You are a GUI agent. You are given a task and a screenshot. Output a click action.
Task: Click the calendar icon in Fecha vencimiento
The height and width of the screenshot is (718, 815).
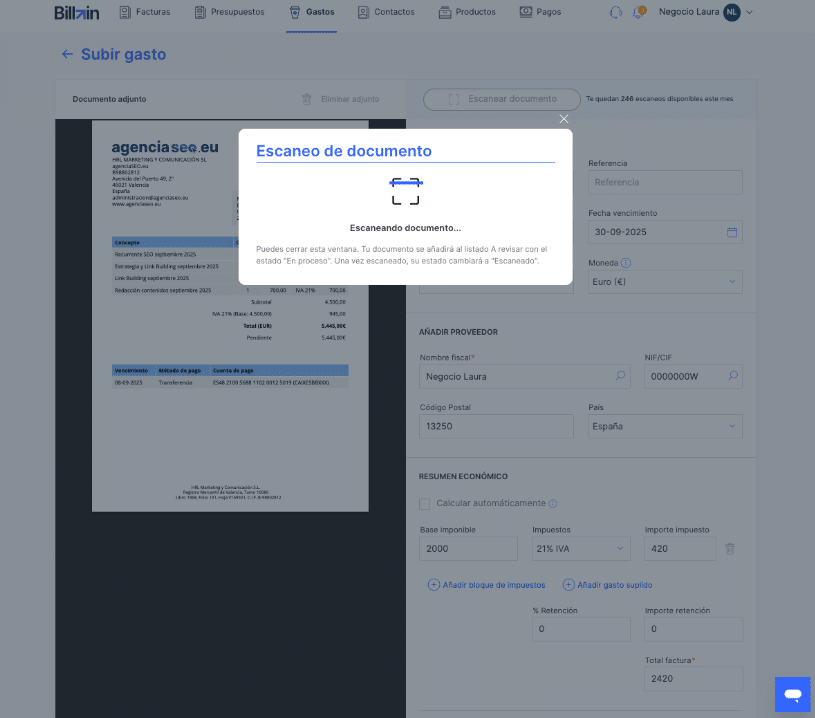(731, 232)
